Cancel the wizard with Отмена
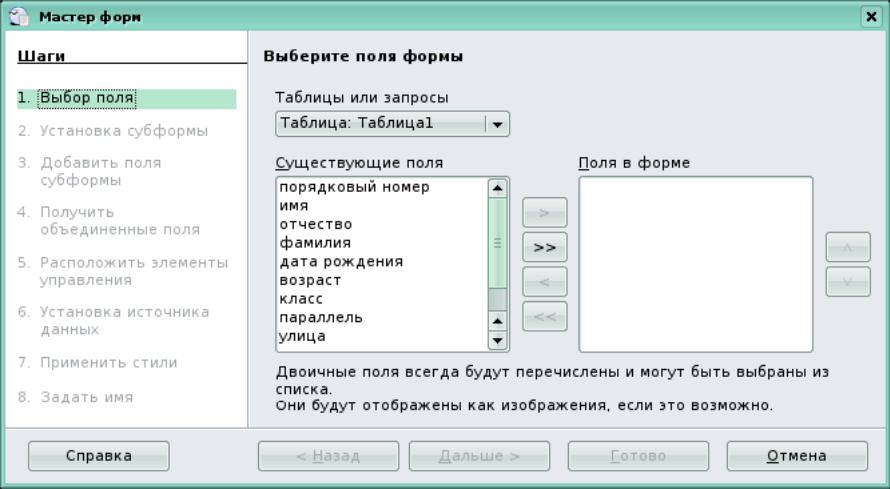Image resolution: width=890 pixels, height=489 pixels. (x=797, y=456)
